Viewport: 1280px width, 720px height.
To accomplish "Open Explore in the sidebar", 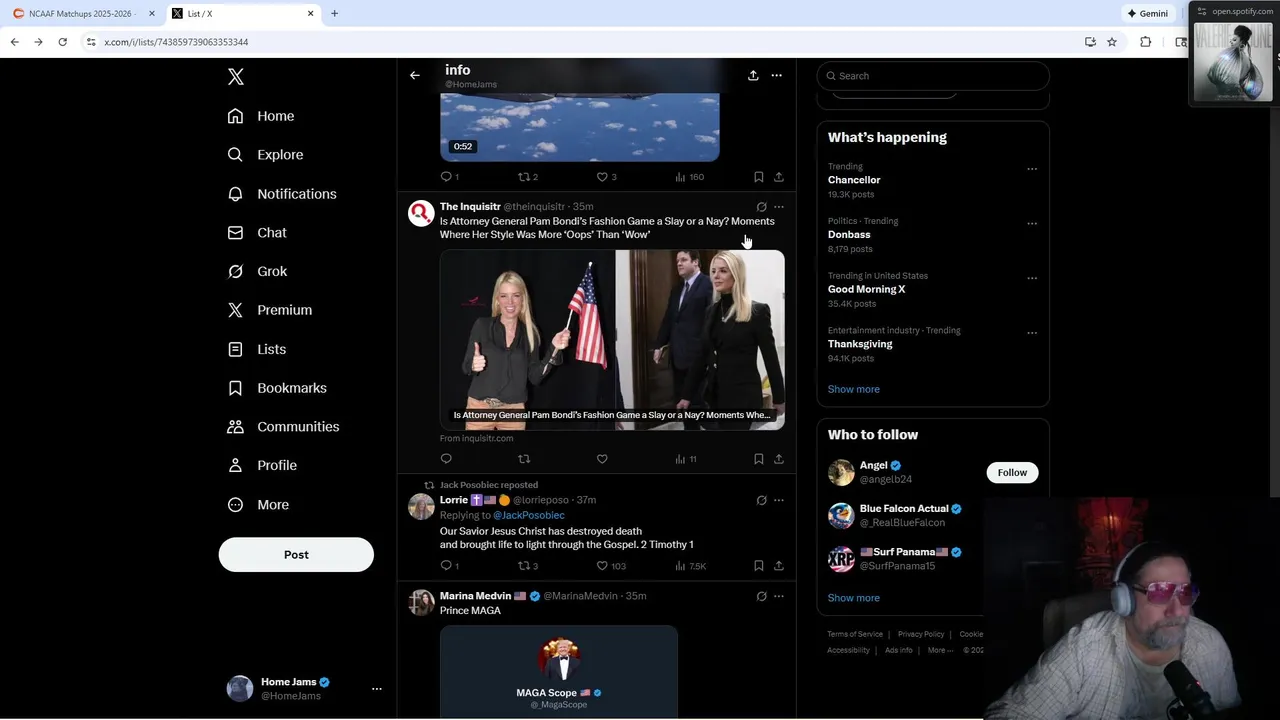I will (x=265, y=155).
